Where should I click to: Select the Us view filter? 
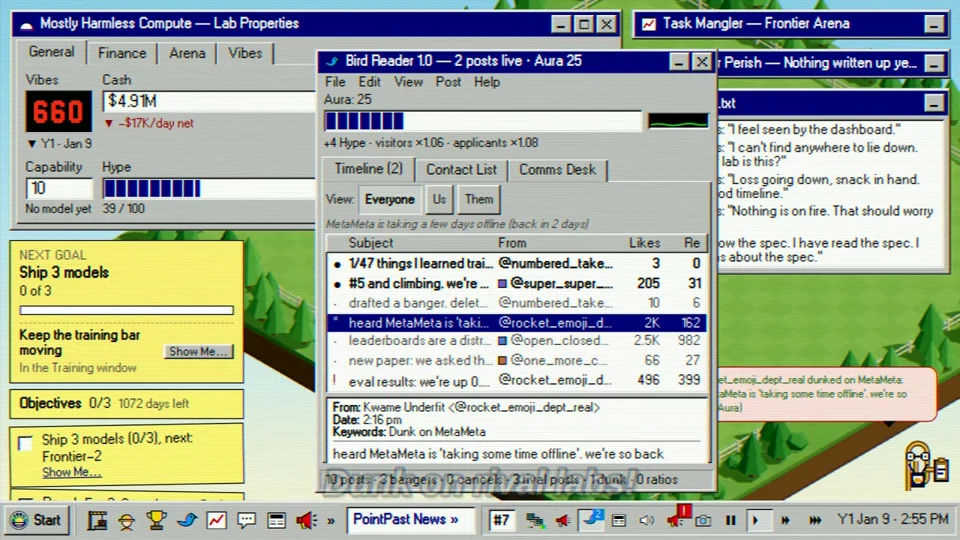click(x=439, y=200)
